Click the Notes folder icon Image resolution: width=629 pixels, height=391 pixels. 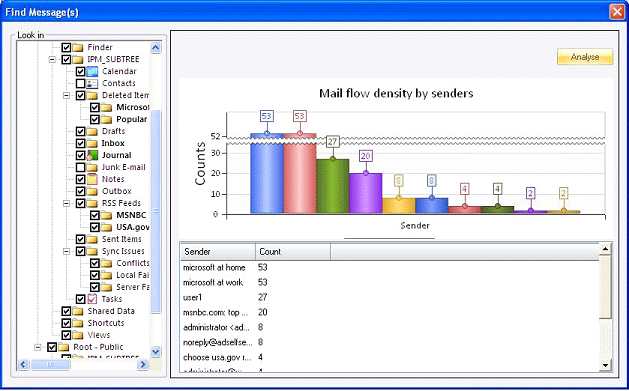(92, 179)
